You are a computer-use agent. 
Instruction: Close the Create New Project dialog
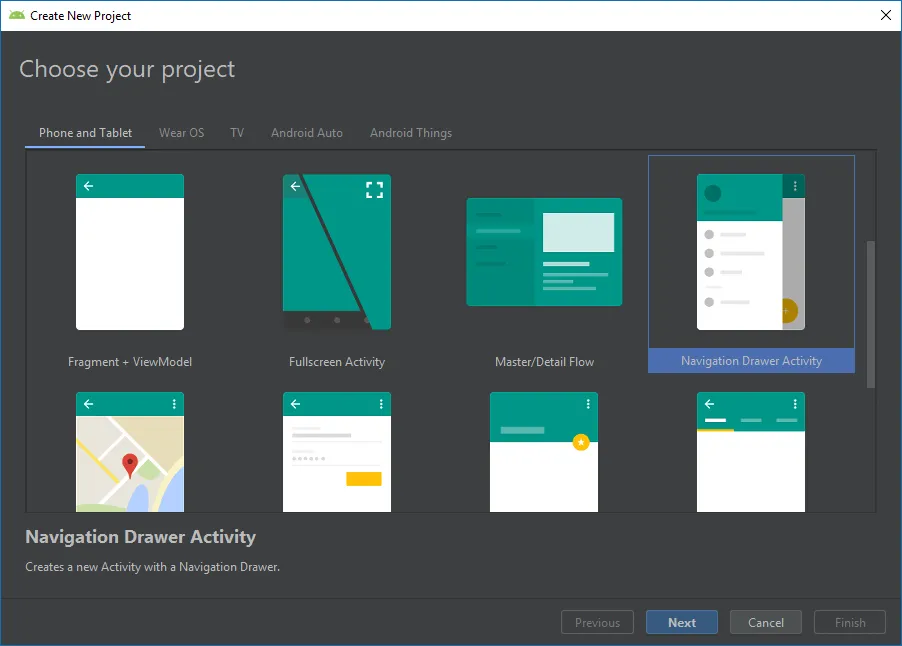pyautogui.click(x=884, y=15)
